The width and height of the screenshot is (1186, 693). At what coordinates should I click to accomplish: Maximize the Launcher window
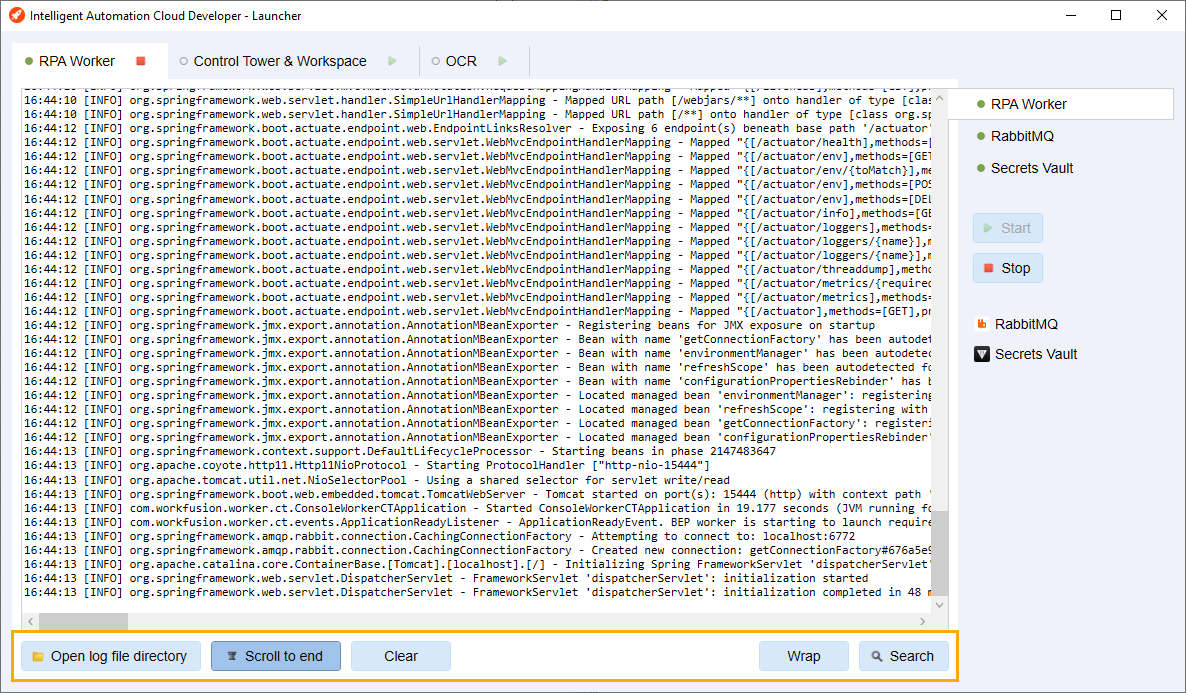(x=1116, y=15)
